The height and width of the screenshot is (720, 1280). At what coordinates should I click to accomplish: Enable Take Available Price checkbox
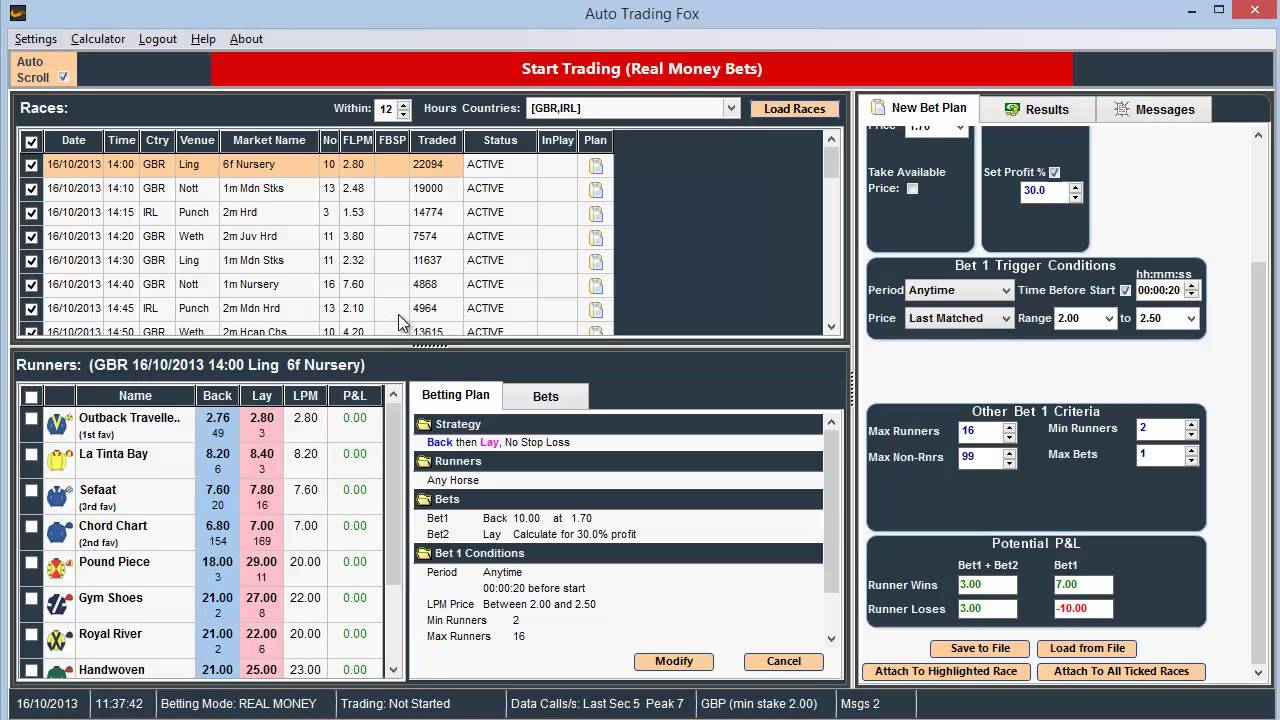click(x=912, y=188)
